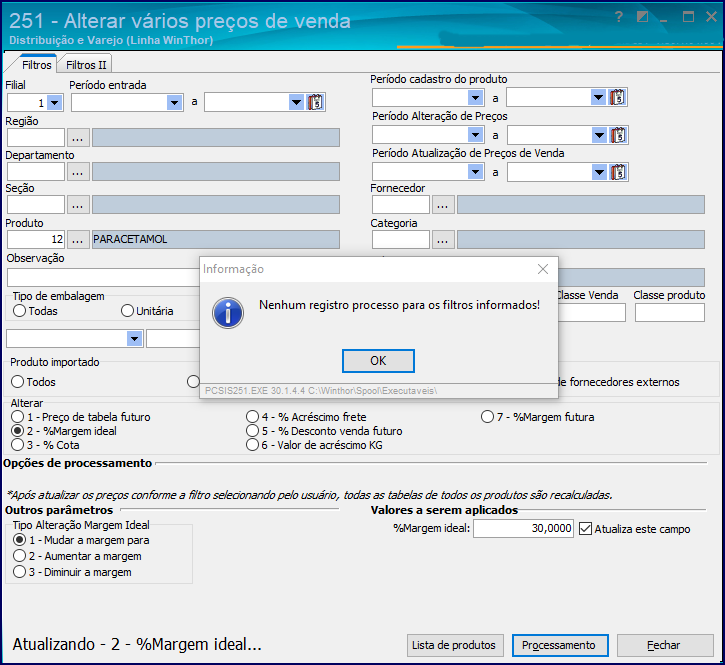
Task: Select Unitária packaging type radio
Action: 128,311
